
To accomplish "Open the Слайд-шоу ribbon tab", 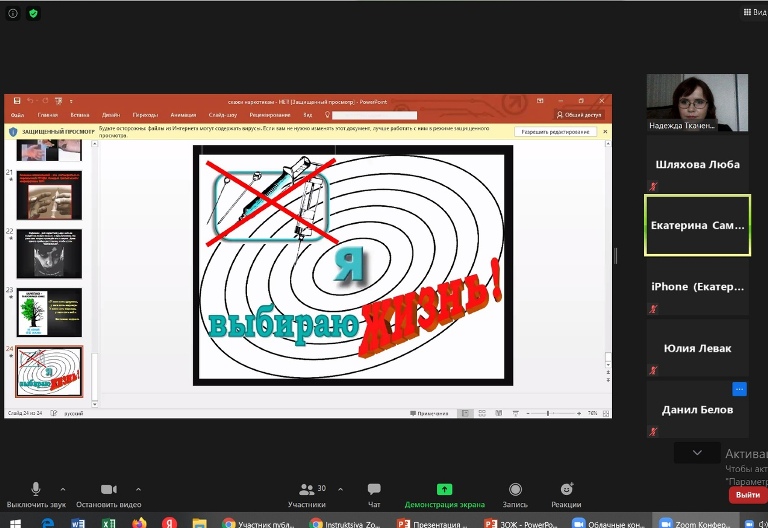I will click(223, 115).
